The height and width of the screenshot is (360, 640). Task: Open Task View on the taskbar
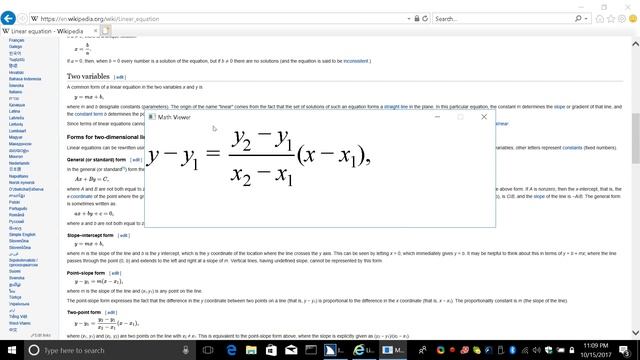pos(208,350)
